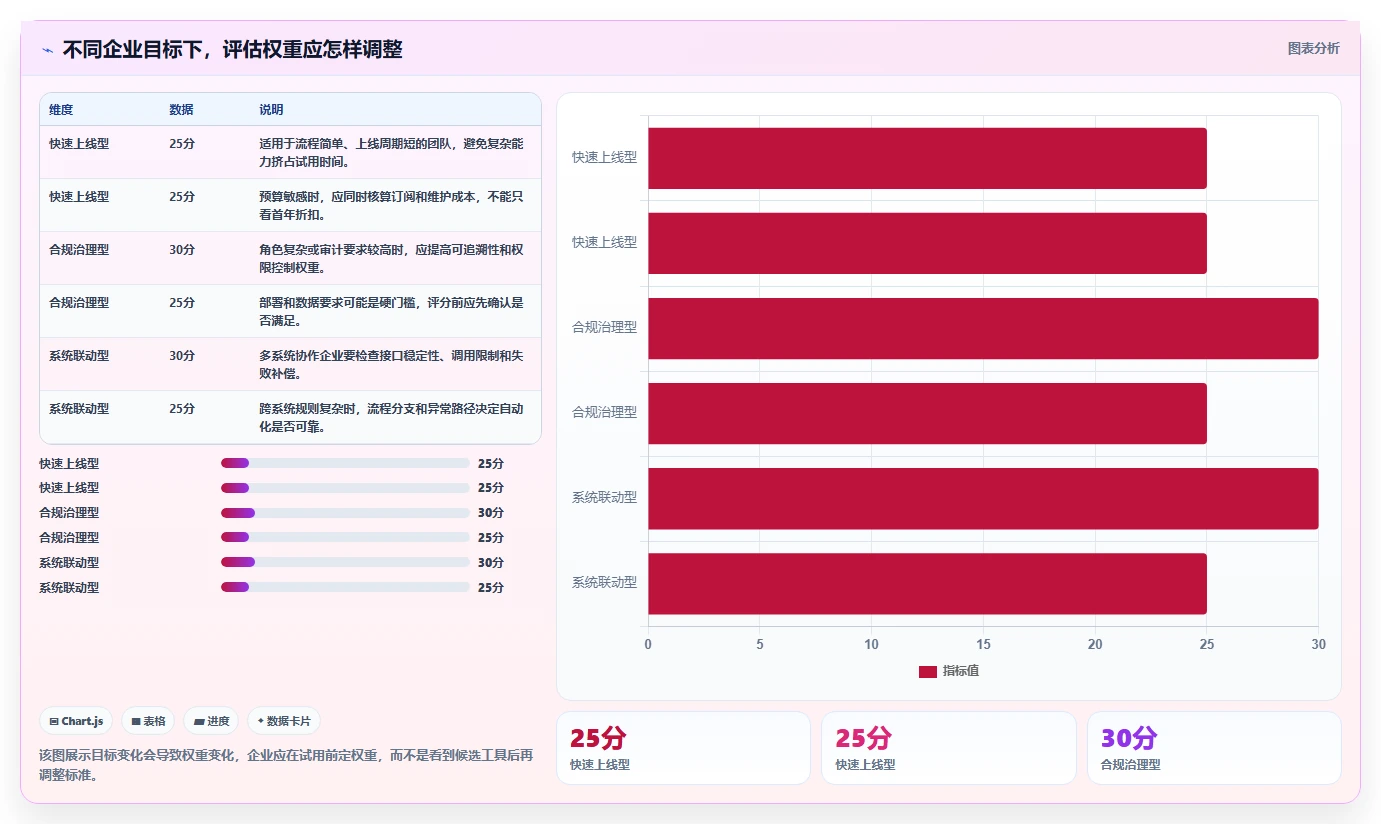Click the x-axis tick label 5
This screenshot has width=1381, height=824.
click(760, 644)
